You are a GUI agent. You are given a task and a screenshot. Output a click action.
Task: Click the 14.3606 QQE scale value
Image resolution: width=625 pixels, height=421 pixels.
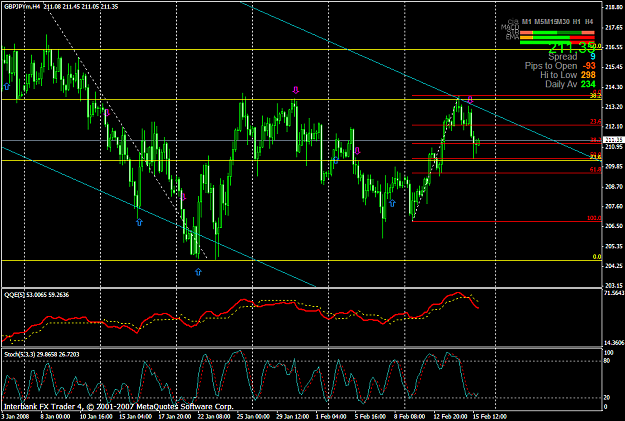tap(614, 343)
